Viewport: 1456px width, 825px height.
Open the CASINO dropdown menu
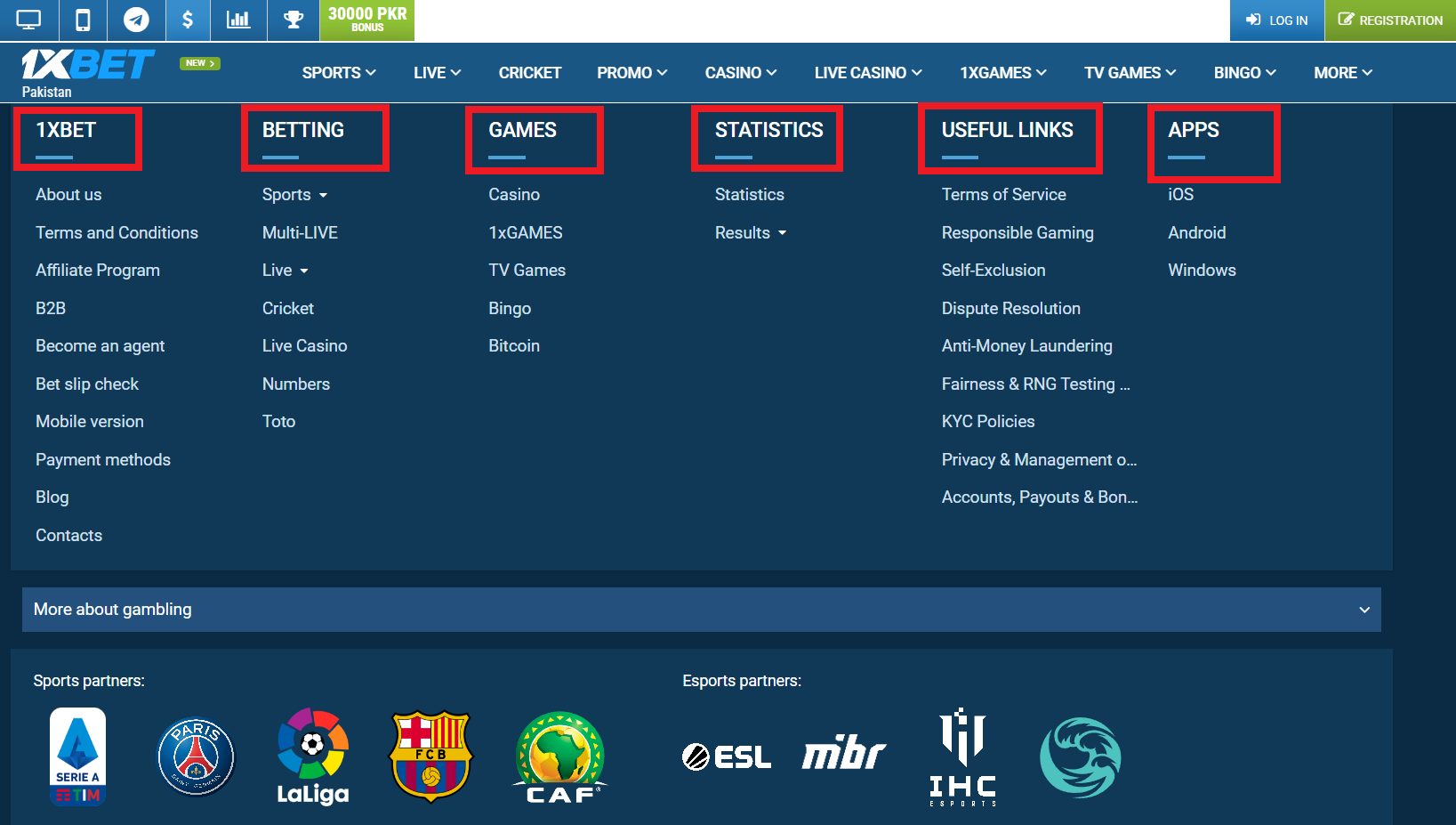coord(741,73)
